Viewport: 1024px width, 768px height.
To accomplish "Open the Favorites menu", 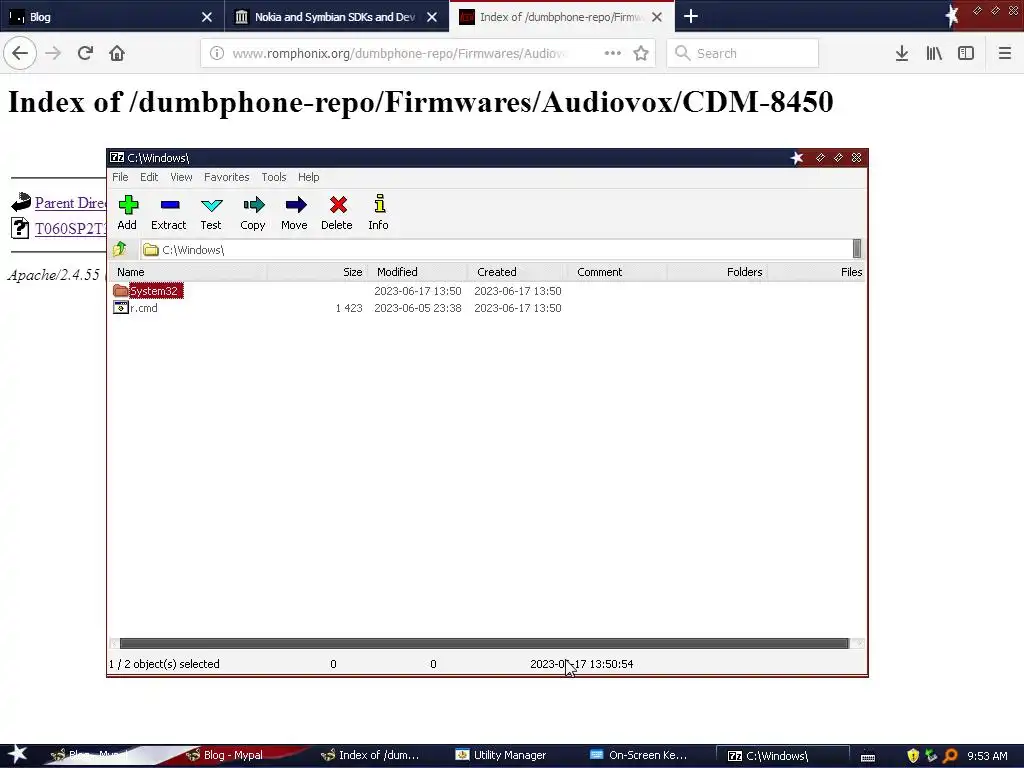I will [227, 177].
